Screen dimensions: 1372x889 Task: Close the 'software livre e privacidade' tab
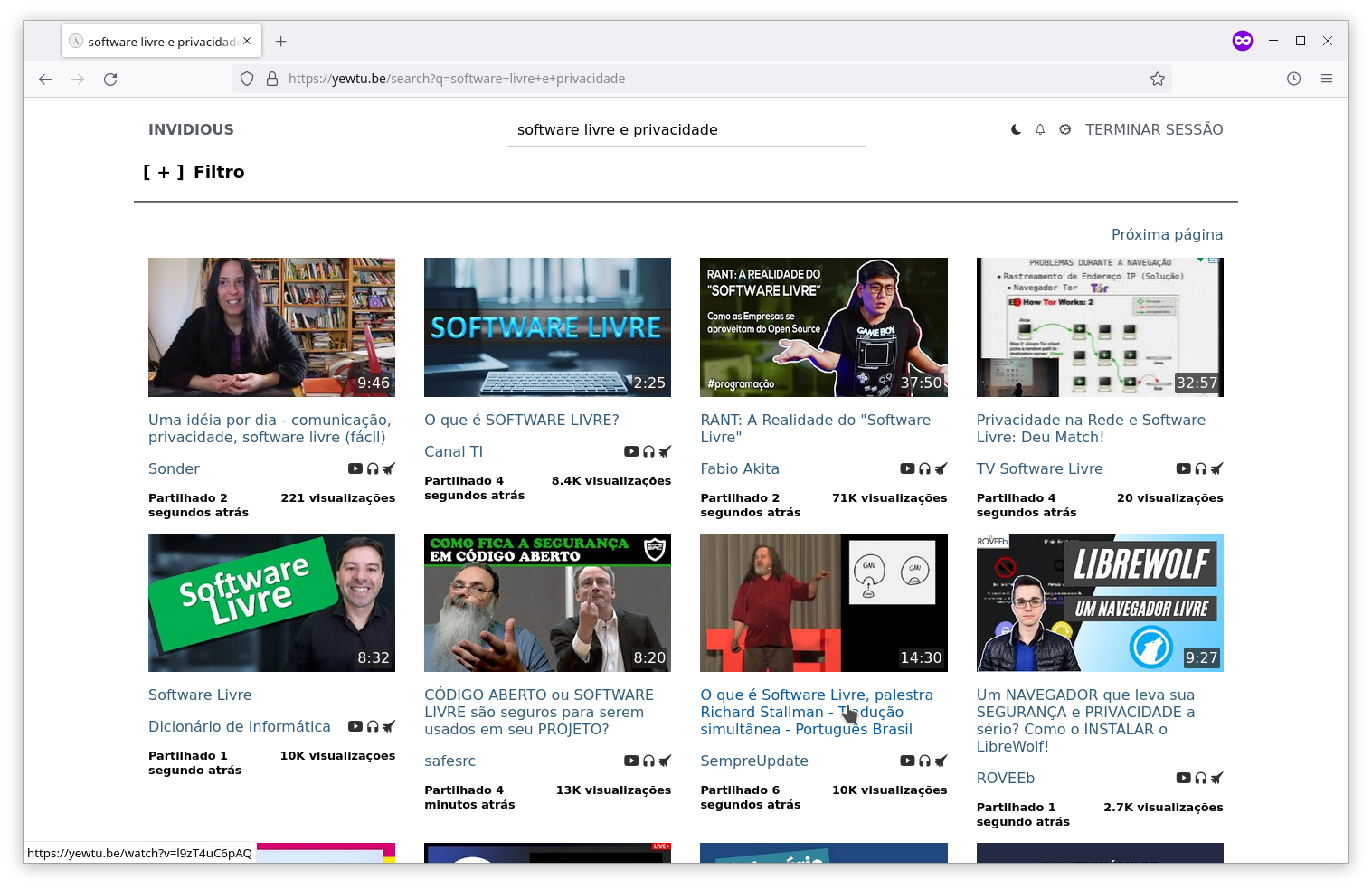click(247, 41)
